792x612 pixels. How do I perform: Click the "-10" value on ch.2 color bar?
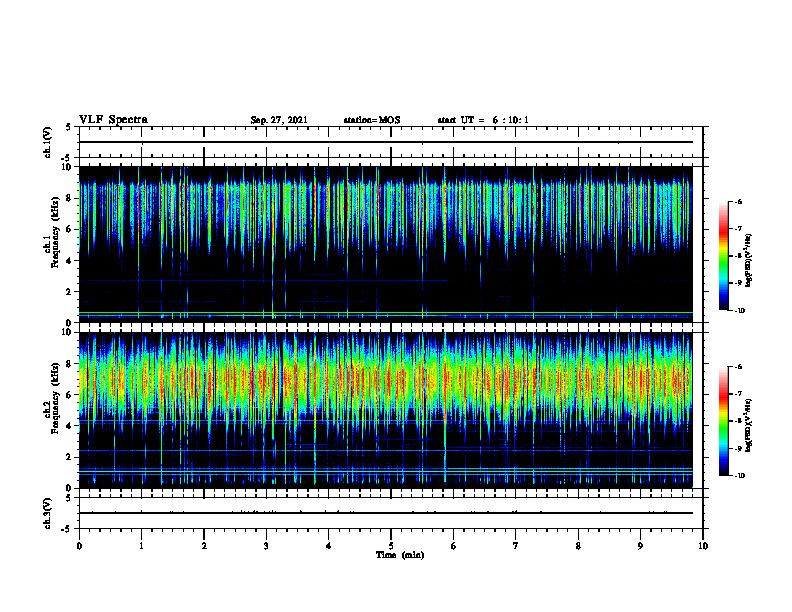tap(739, 476)
